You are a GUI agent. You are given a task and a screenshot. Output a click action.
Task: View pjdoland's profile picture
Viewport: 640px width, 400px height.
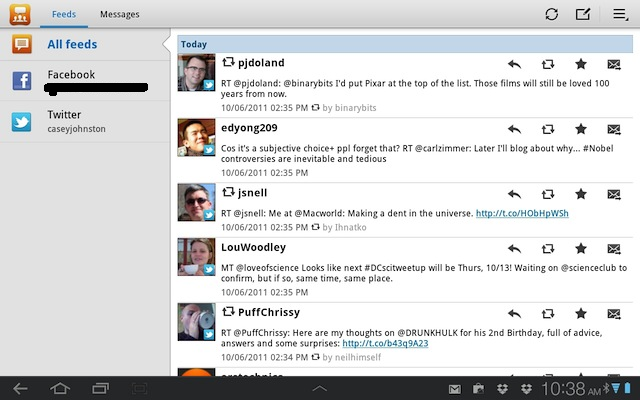[x=196, y=73]
